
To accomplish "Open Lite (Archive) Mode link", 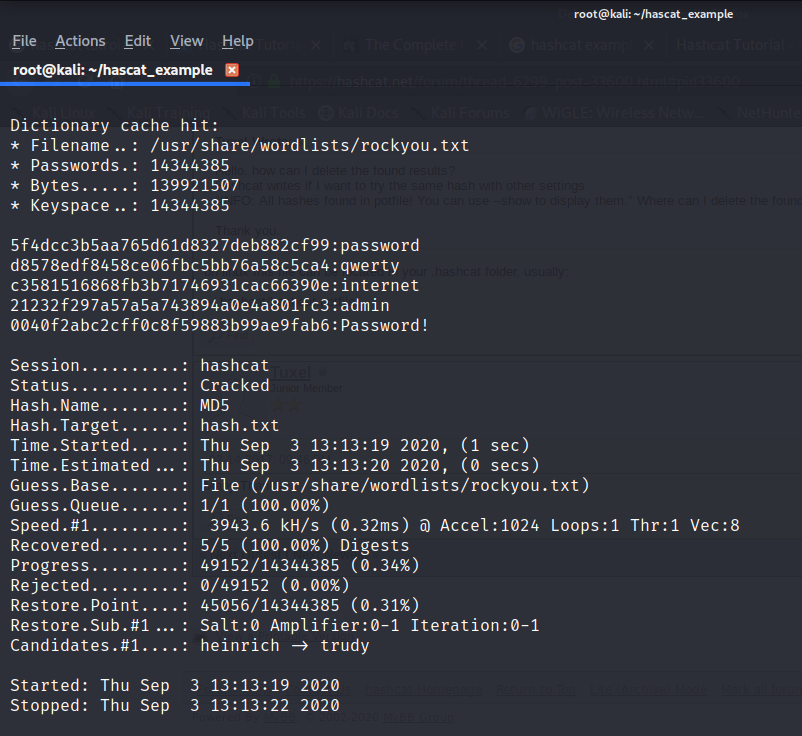I will (648, 690).
